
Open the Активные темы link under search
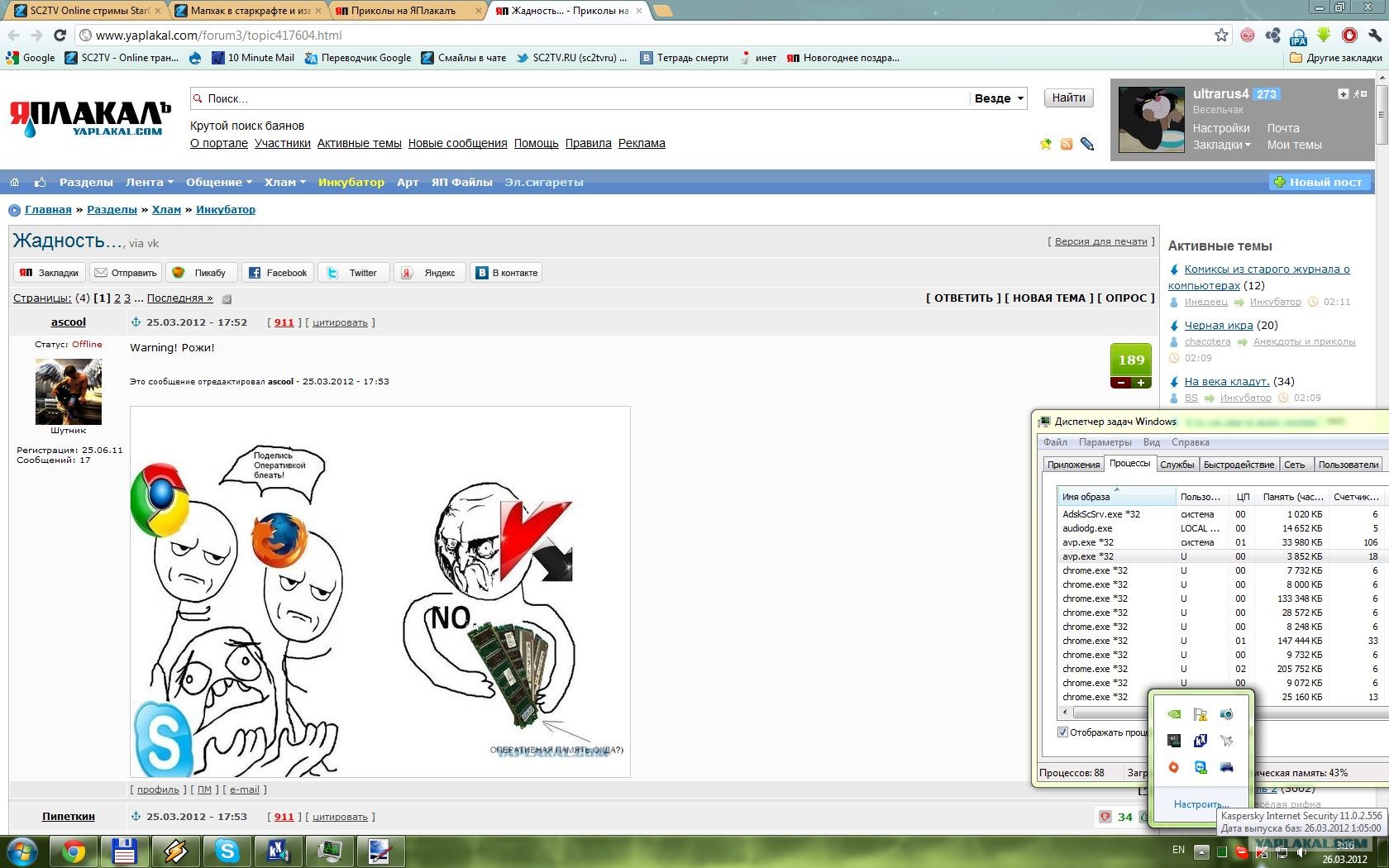click(360, 143)
